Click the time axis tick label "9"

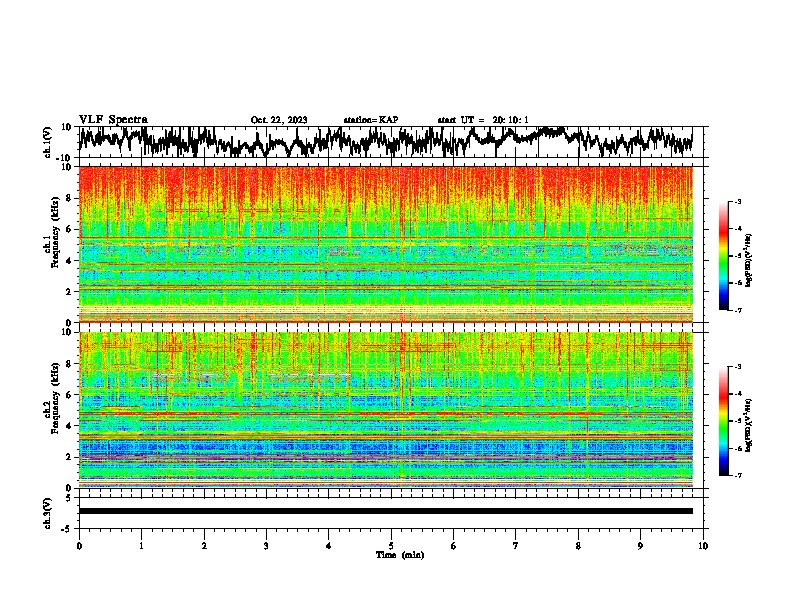pos(640,546)
